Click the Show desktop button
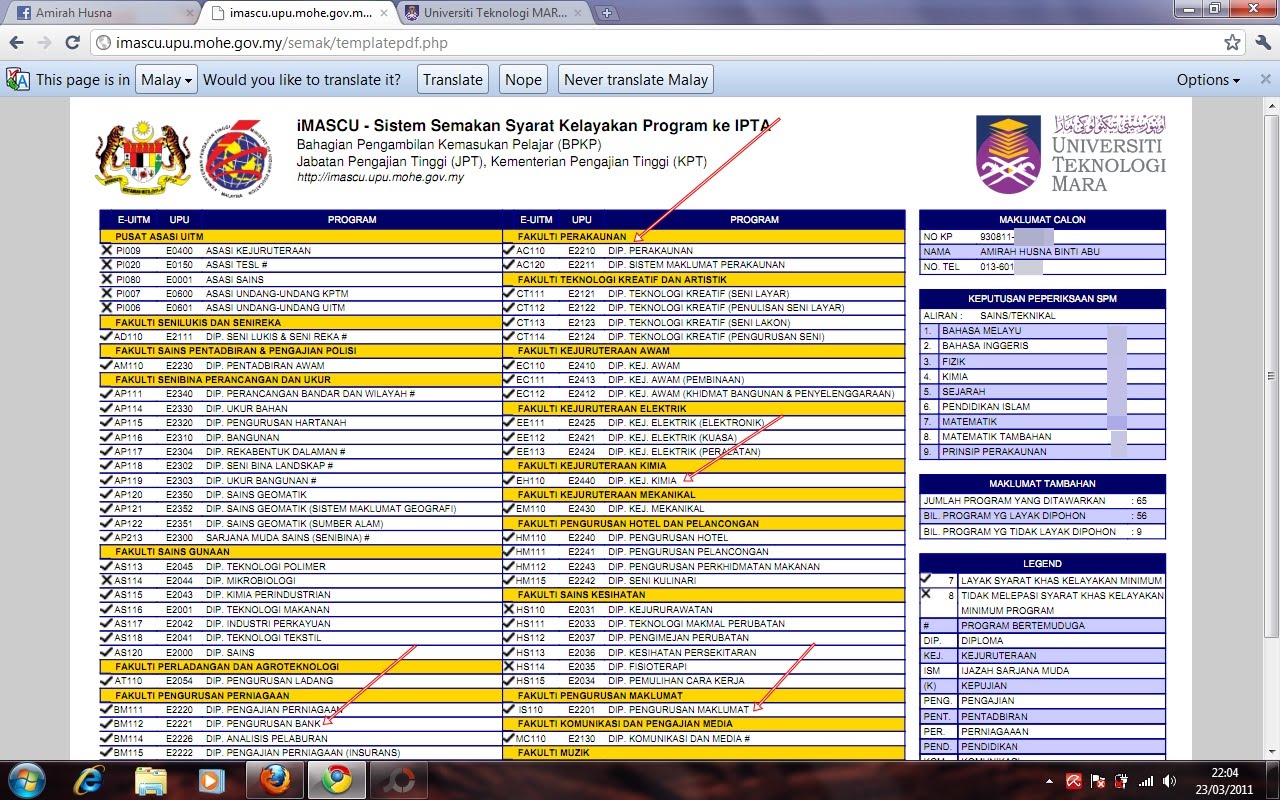The height and width of the screenshot is (800, 1280). click(1273, 780)
